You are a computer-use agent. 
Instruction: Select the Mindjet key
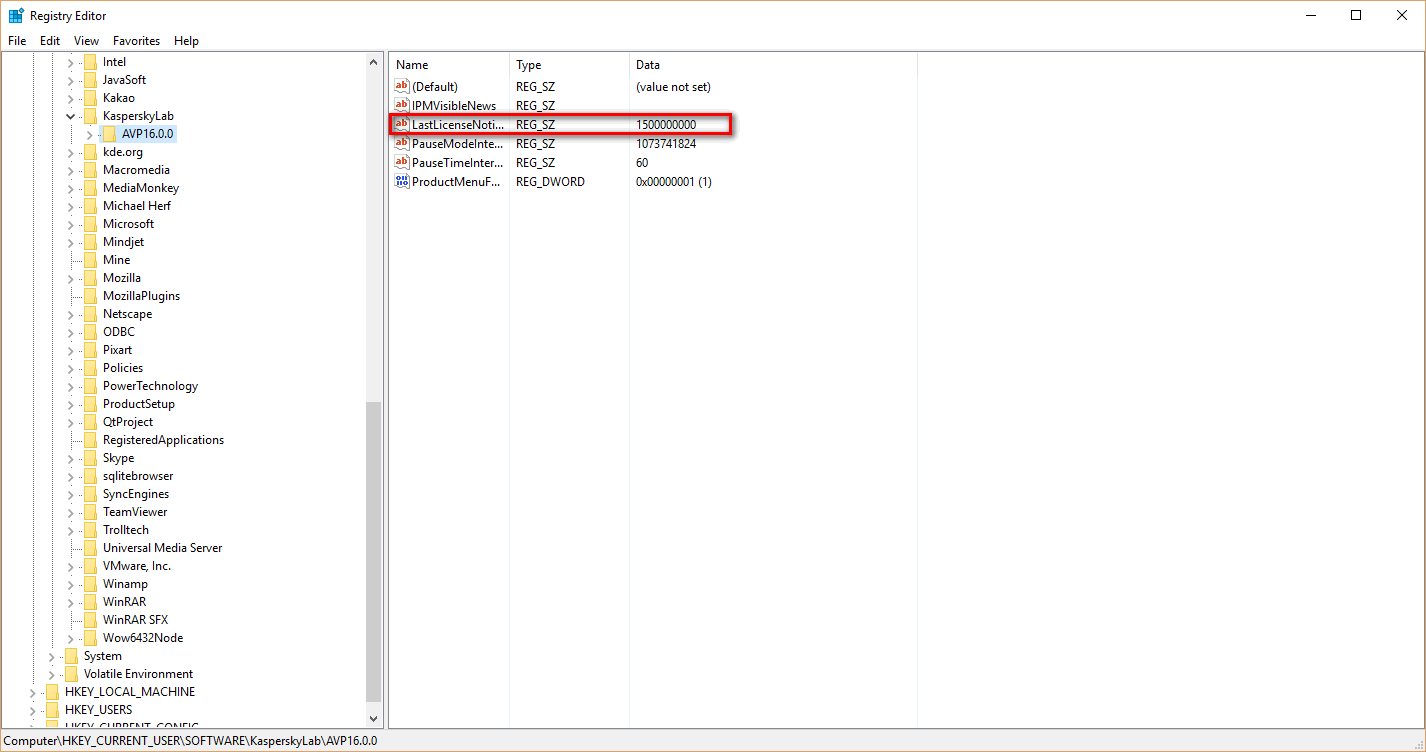tap(124, 242)
